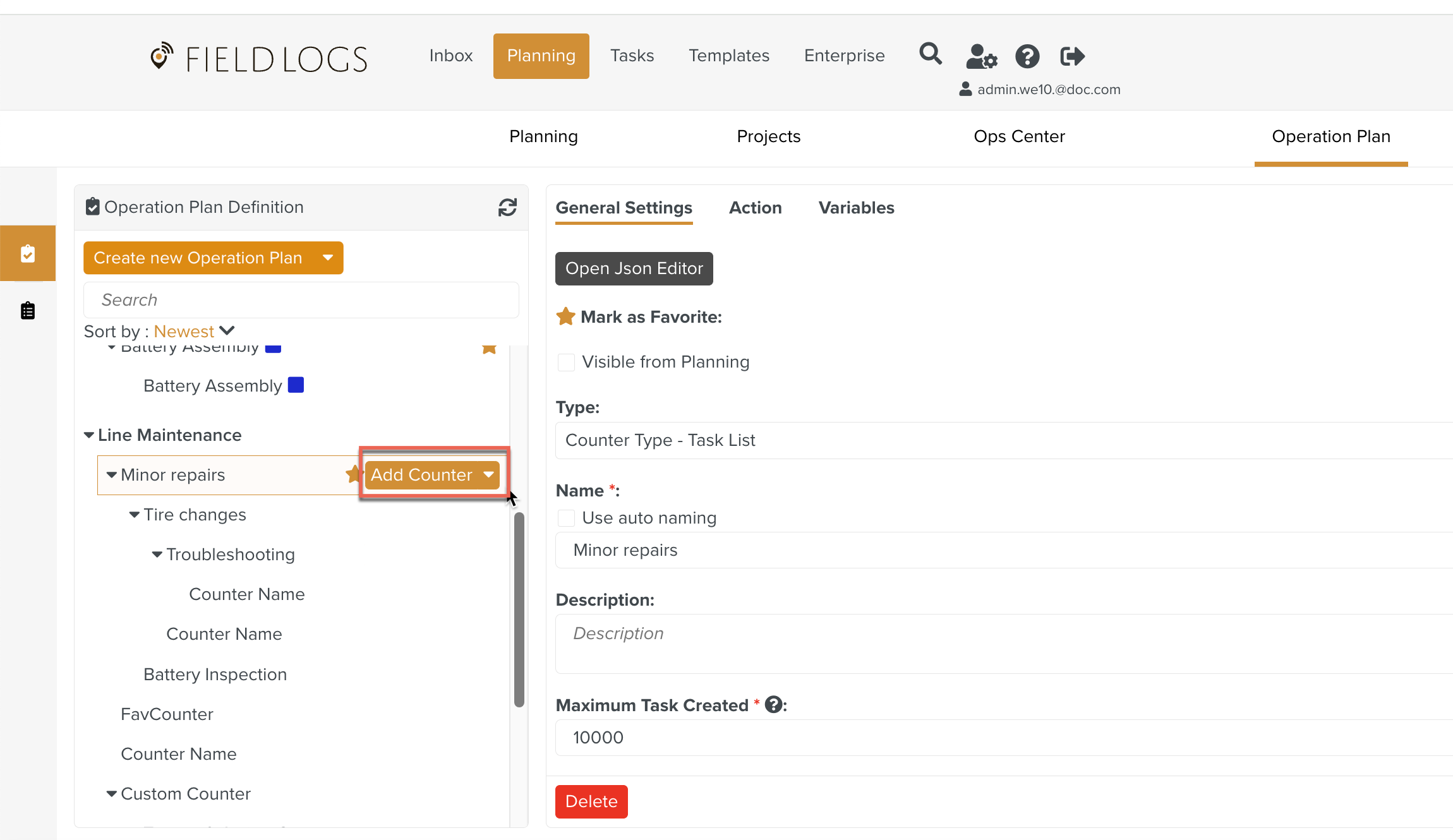
Task: Open the Create new Operation Plan dropdown arrow
Action: 328,258
